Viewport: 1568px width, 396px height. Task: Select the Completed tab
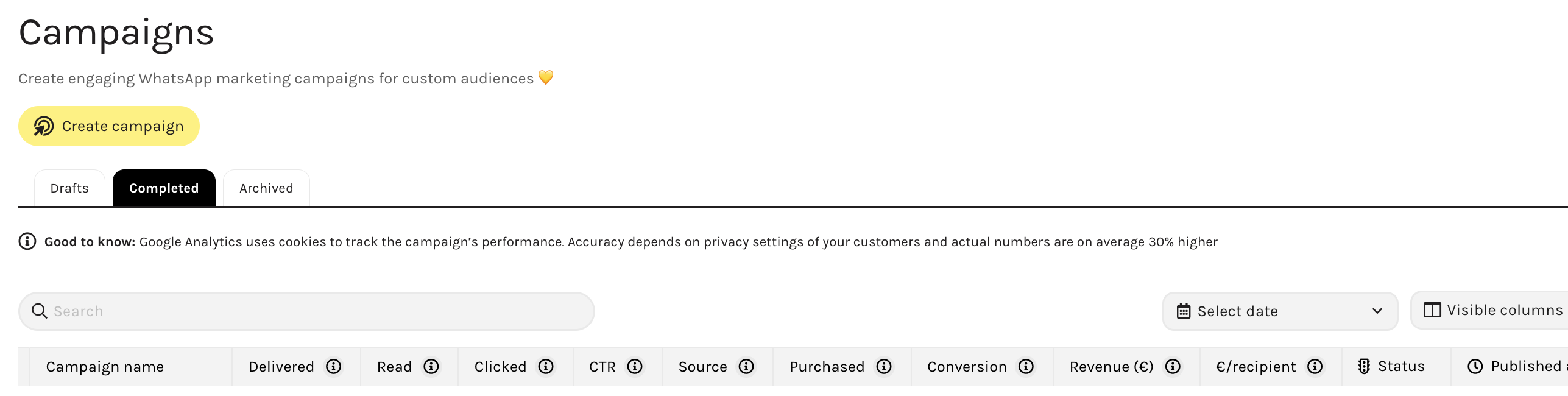(x=164, y=188)
